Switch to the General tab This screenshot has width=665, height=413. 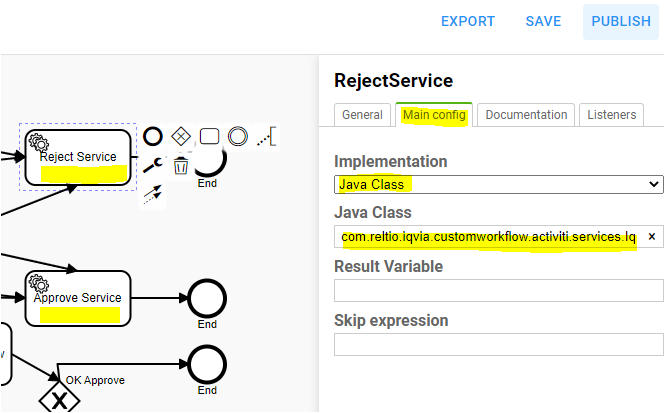(x=362, y=115)
